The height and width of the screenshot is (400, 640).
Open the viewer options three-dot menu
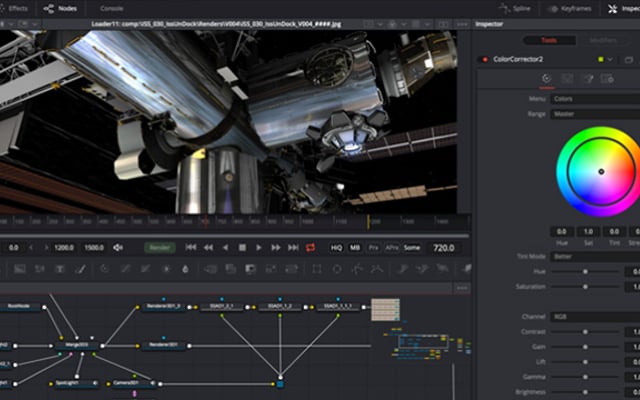pyautogui.click(x=462, y=24)
